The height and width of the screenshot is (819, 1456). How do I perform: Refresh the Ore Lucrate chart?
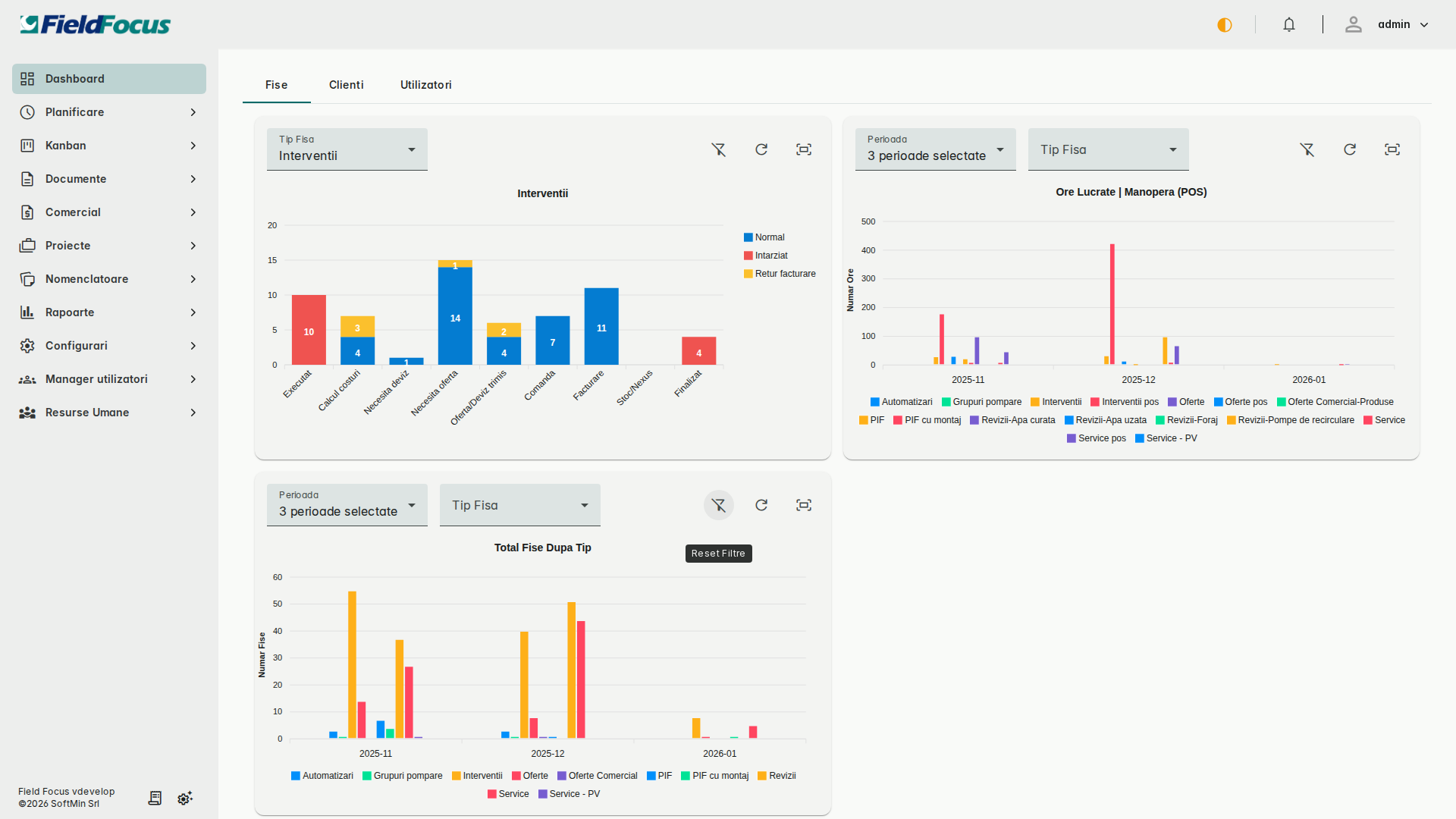click(x=1349, y=149)
